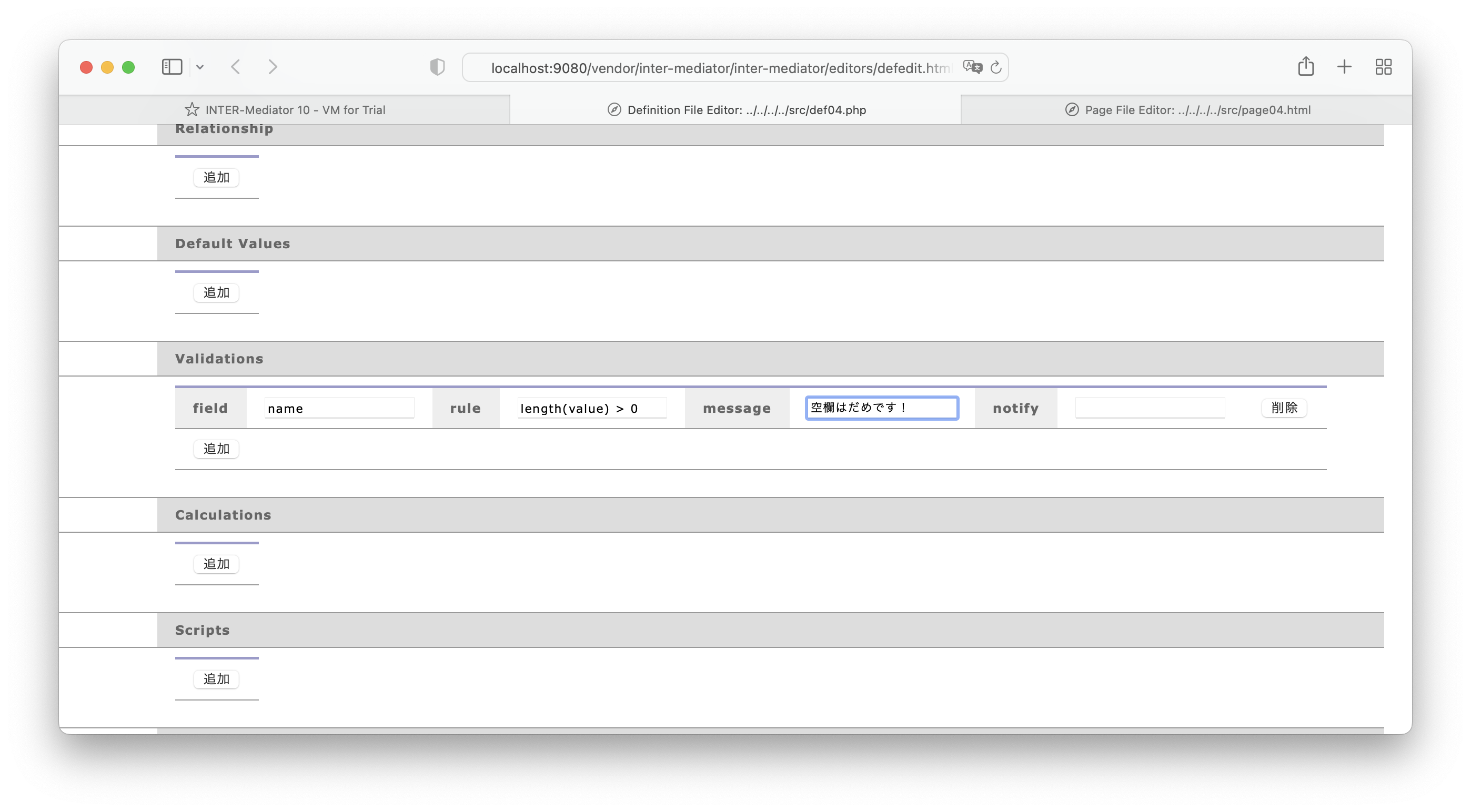Screen dimensions: 1471x812
Task: Click the 'field' column label
Action: point(210,408)
